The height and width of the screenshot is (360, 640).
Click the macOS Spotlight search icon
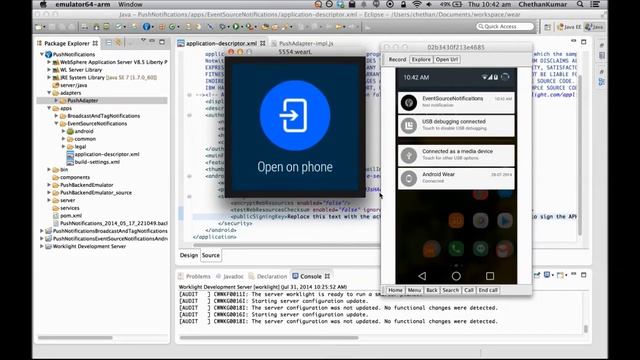580,4
